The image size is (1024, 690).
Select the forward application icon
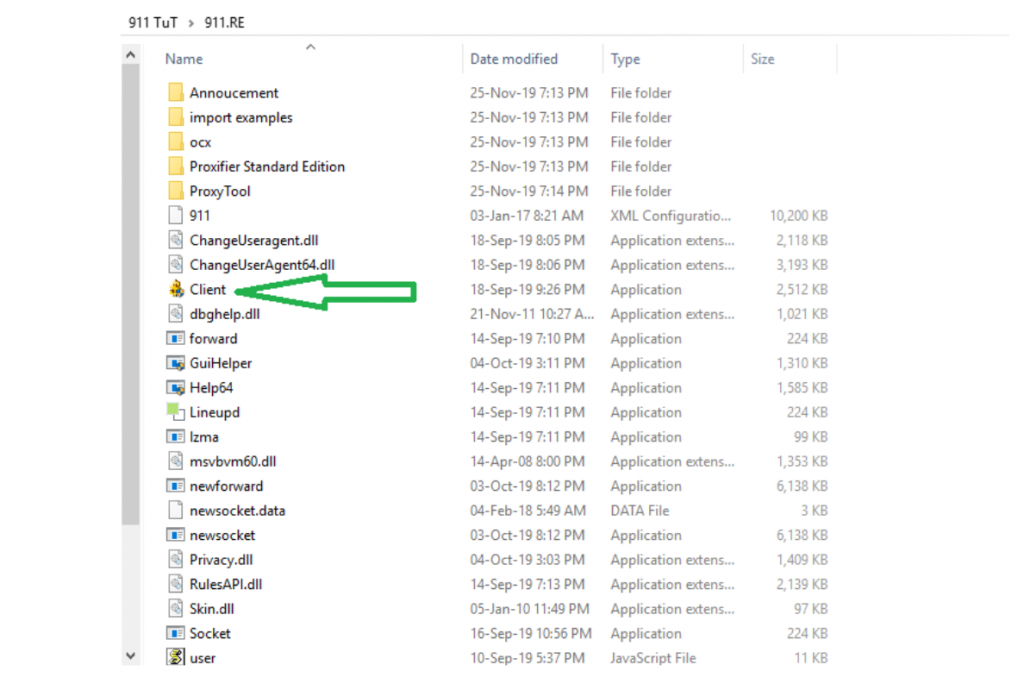coord(175,338)
